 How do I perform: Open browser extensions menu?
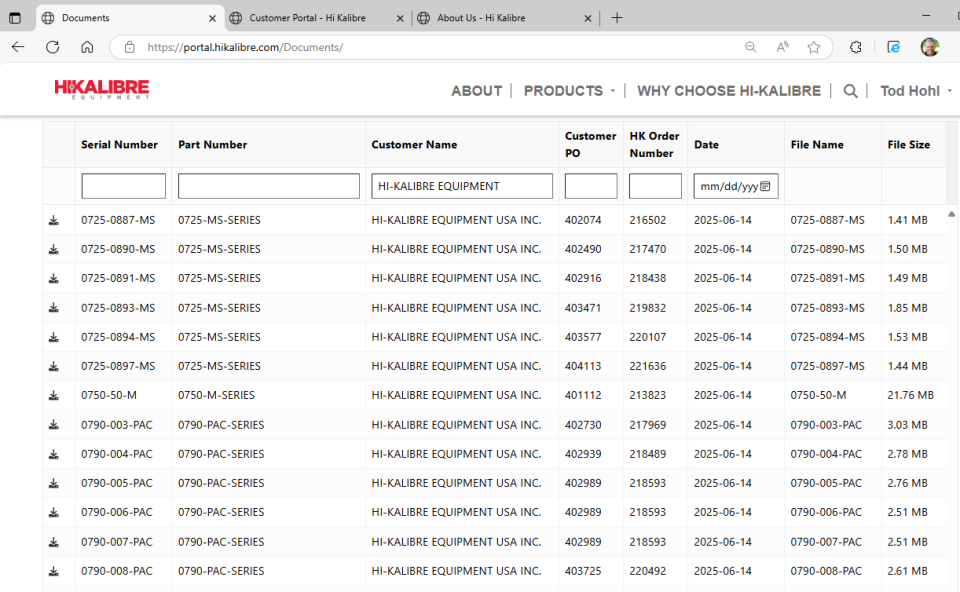click(x=856, y=47)
